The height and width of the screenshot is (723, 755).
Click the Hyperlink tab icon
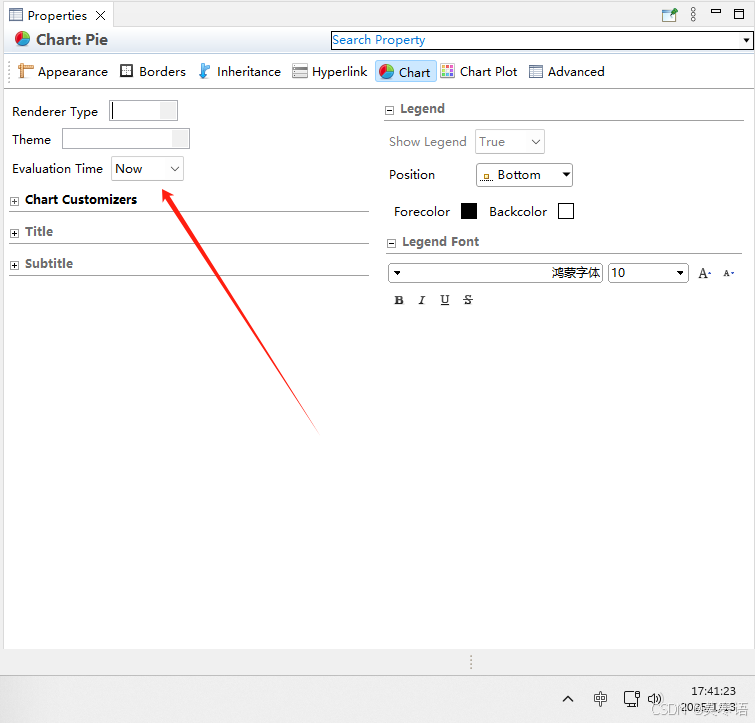[x=299, y=71]
